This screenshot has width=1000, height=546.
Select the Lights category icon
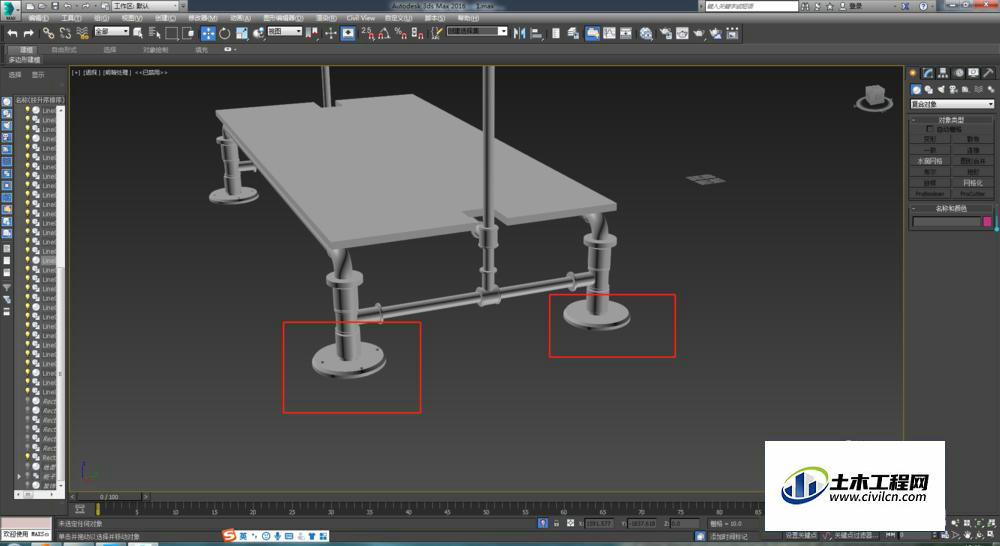(941, 90)
